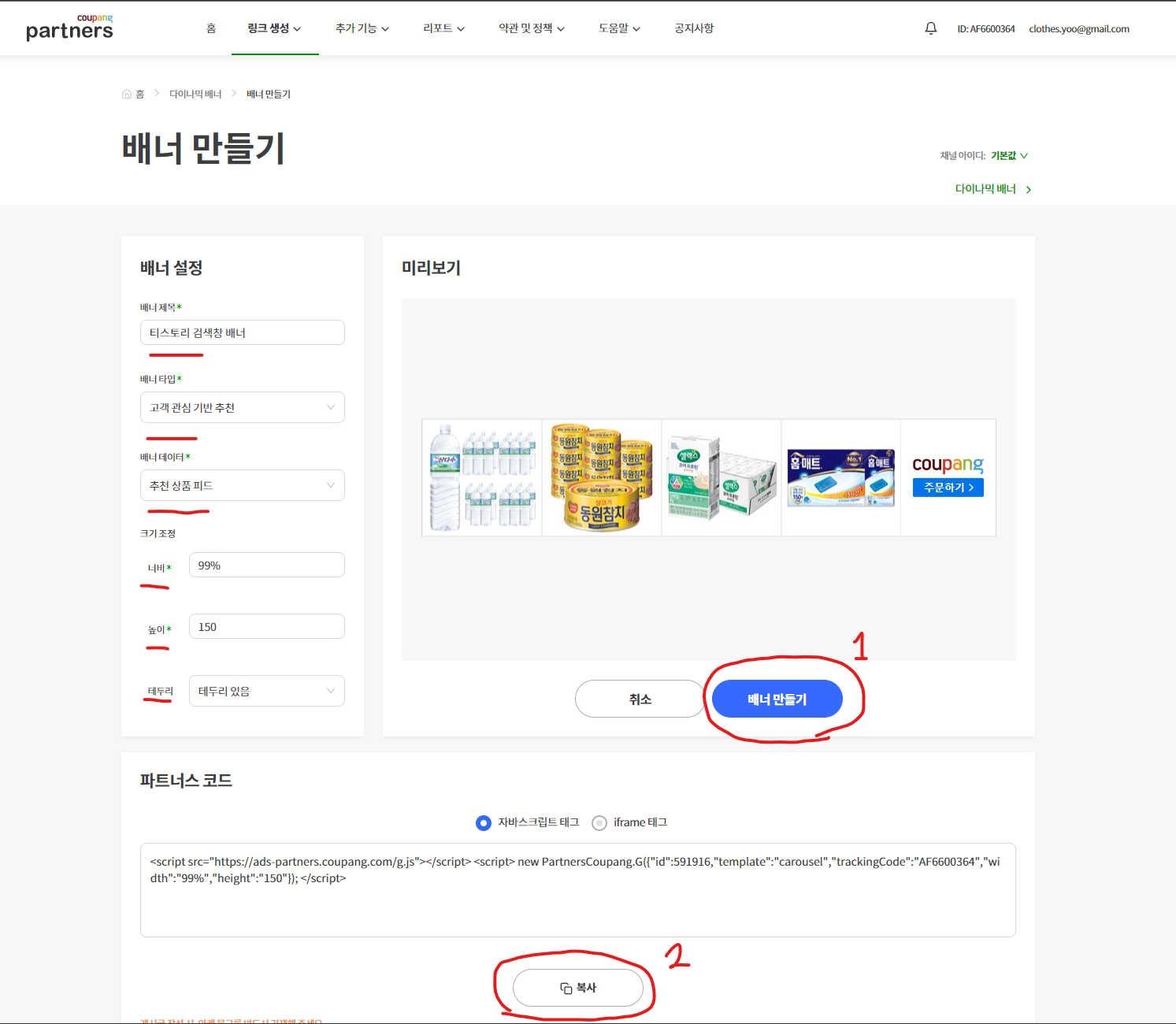Click the 동원참치 tuna cans thumbnail
1176x1024 pixels.
602,477
